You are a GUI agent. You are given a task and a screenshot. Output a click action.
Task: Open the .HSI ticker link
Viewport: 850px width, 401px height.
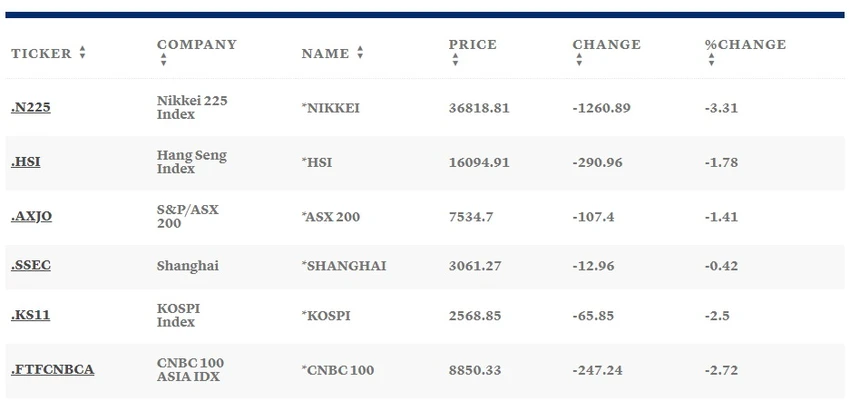coord(25,163)
